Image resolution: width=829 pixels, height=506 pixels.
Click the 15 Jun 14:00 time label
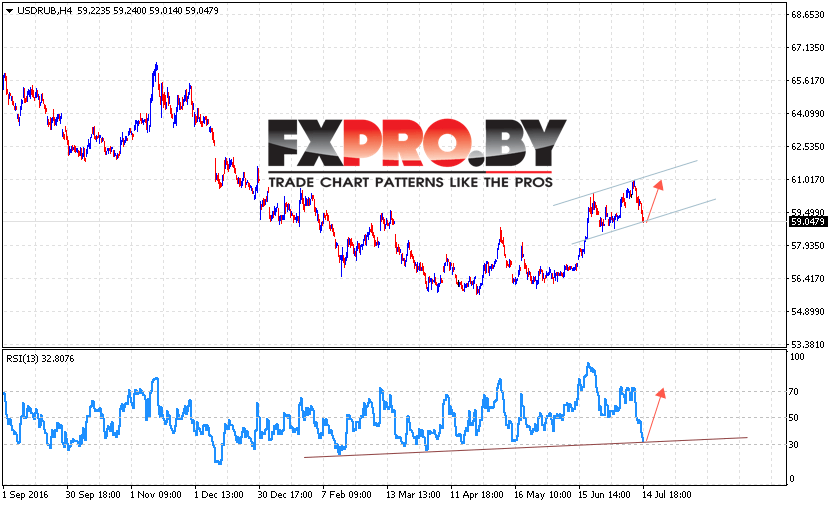[605, 495]
